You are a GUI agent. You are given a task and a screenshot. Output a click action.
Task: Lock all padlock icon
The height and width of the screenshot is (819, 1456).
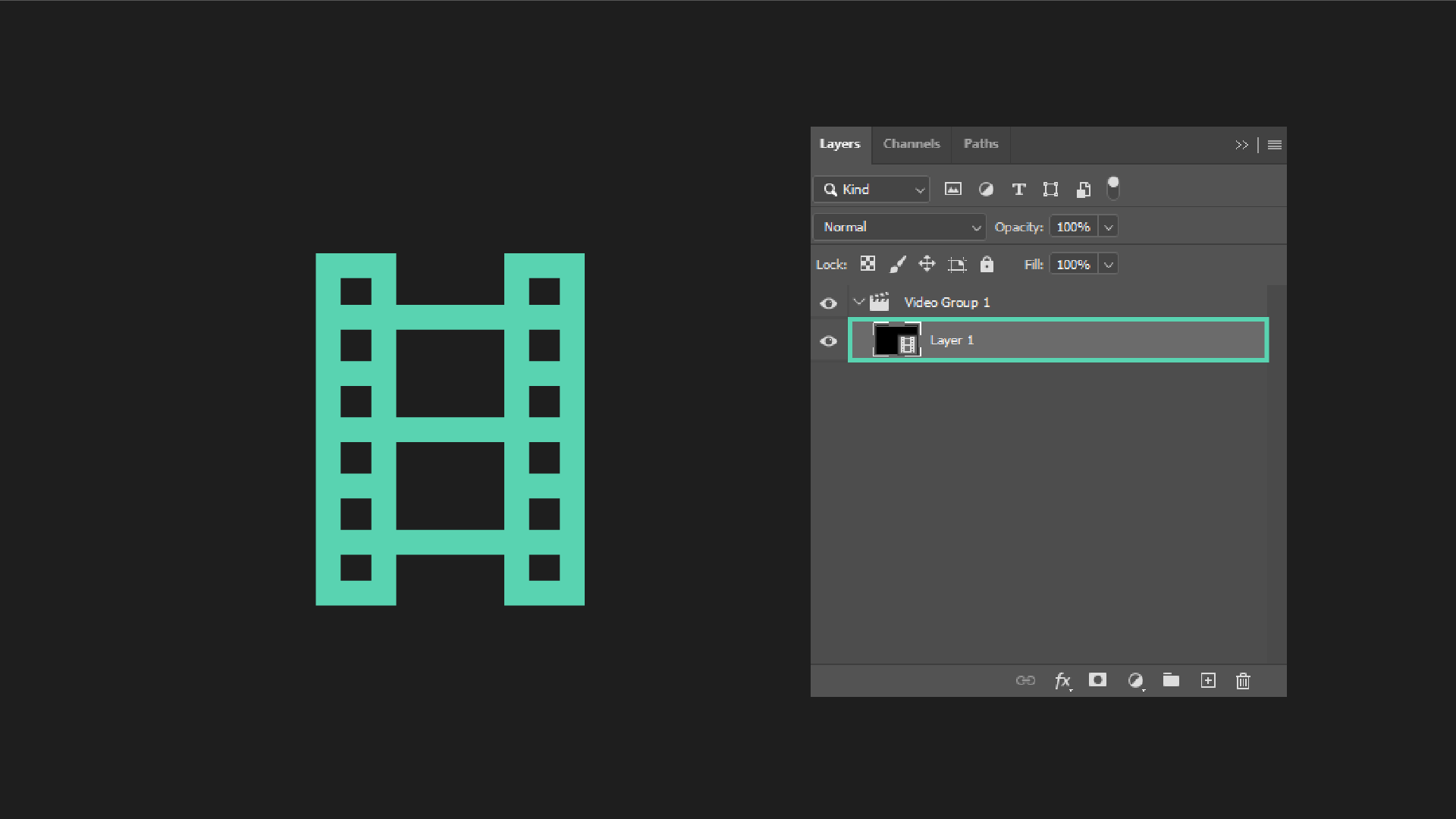[x=987, y=264]
